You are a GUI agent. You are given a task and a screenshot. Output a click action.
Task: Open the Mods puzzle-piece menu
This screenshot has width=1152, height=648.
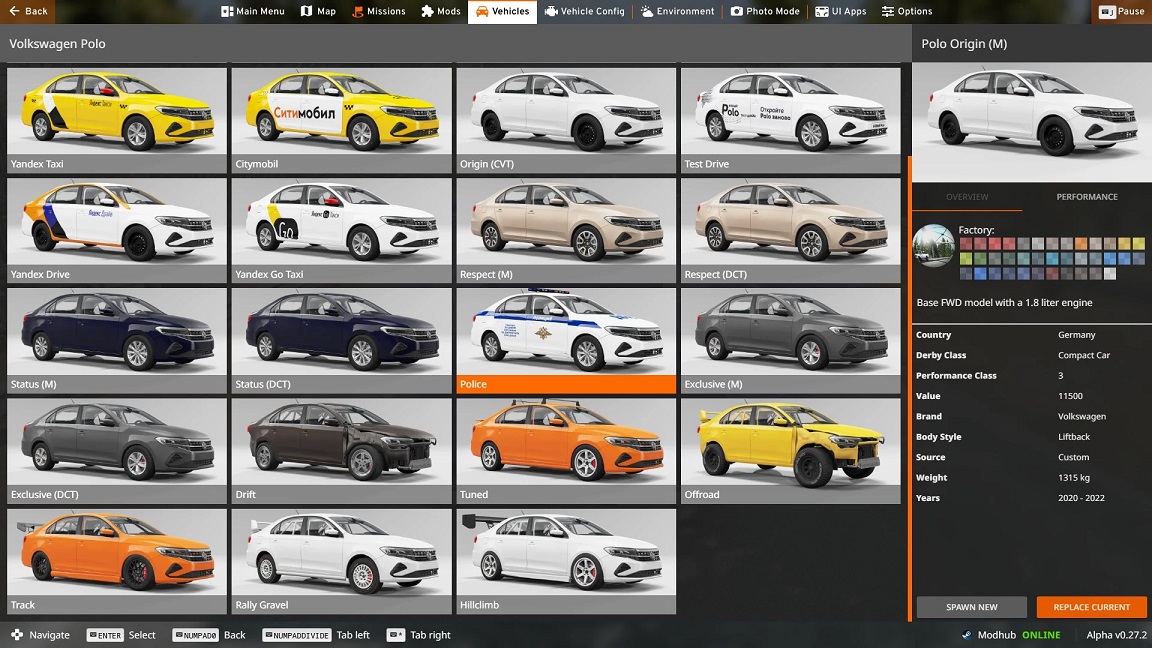(x=441, y=11)
